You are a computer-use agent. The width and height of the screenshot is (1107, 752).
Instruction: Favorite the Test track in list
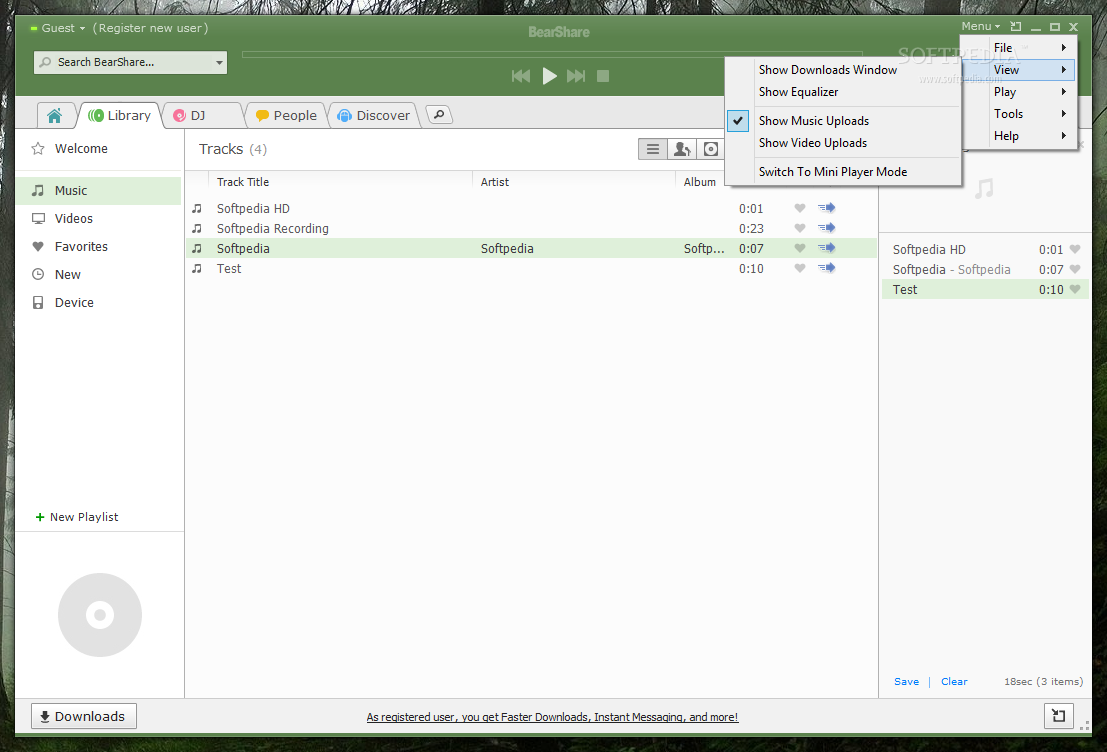tap(799, 268)
